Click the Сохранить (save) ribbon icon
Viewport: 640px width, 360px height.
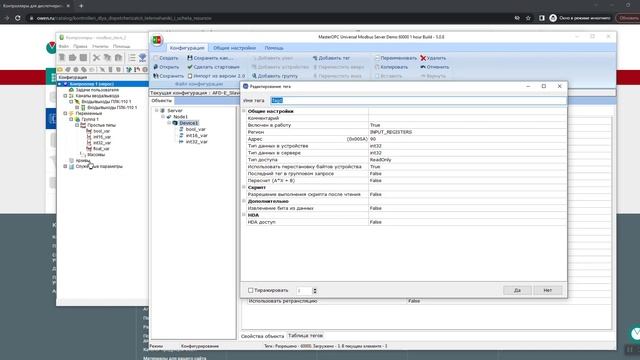click(156, 76)
